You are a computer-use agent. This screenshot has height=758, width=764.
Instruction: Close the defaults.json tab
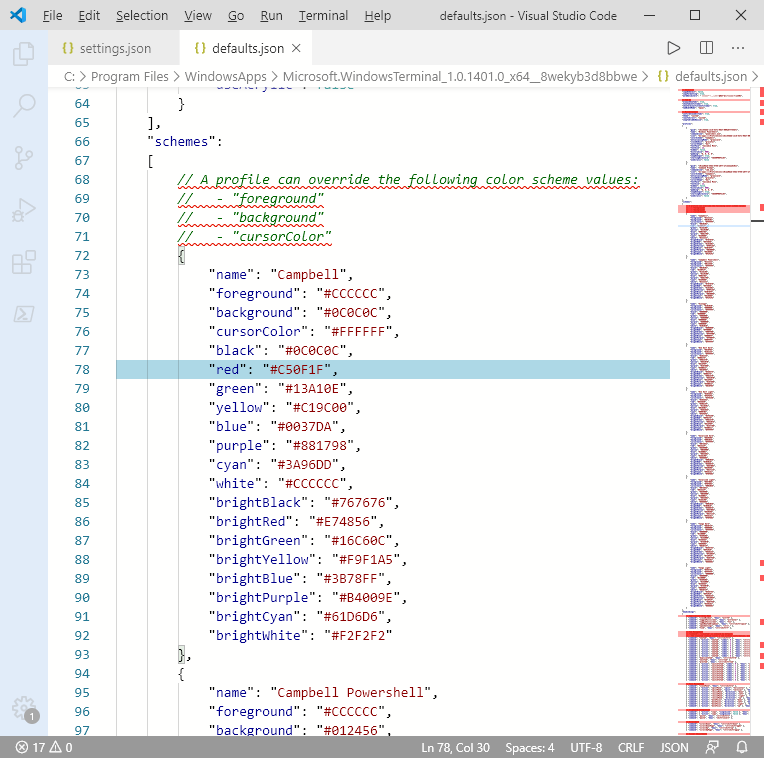coord(297,48)
